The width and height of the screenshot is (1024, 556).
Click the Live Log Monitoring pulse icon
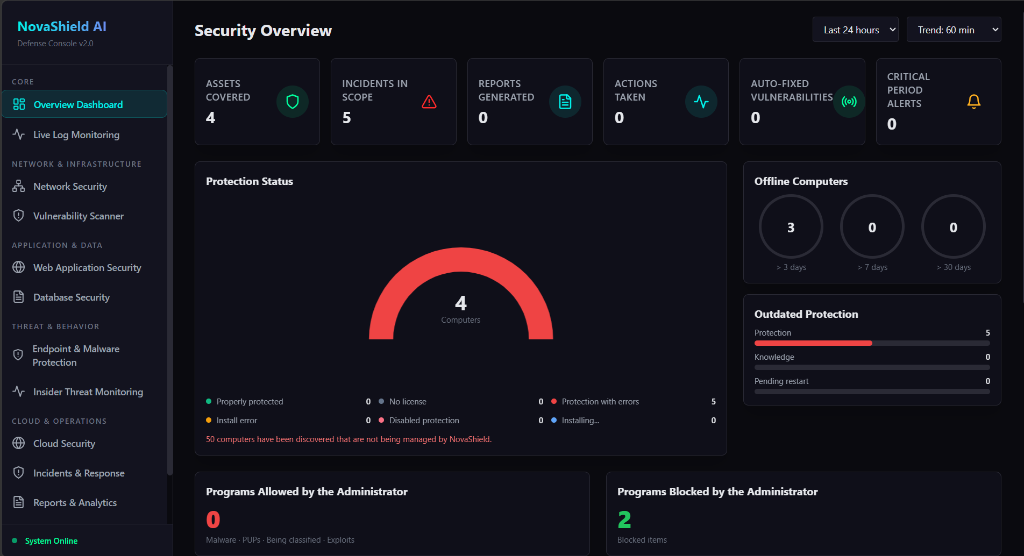[x=19, y=134]
